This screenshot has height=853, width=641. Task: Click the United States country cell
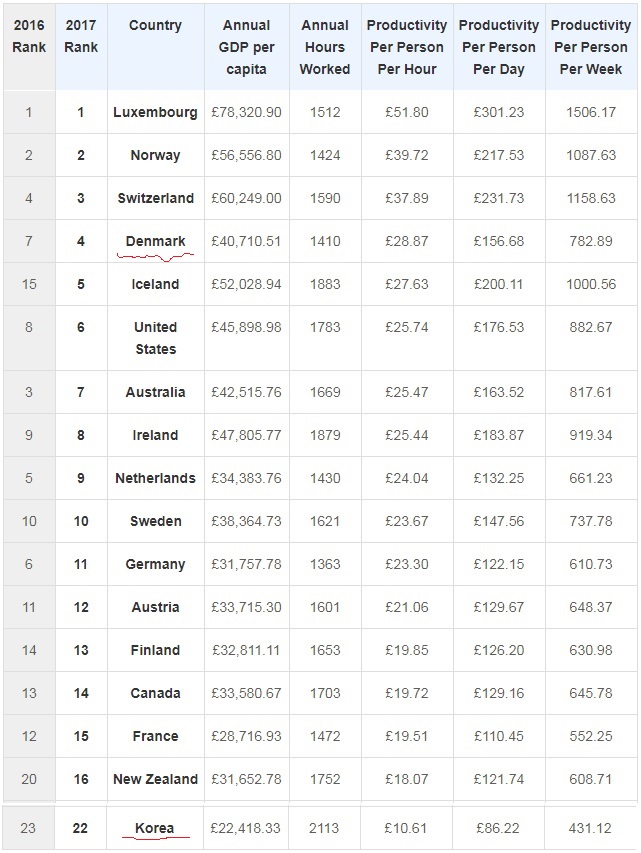point(156,338)
